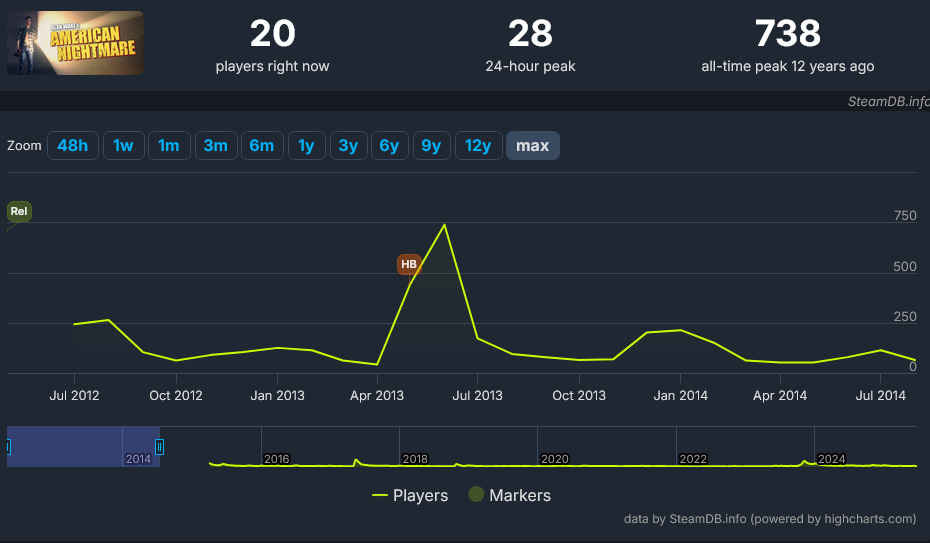This screenshot has height=543, width=930.
Task: Click the 20 players right now value
Action: point(272,33)
